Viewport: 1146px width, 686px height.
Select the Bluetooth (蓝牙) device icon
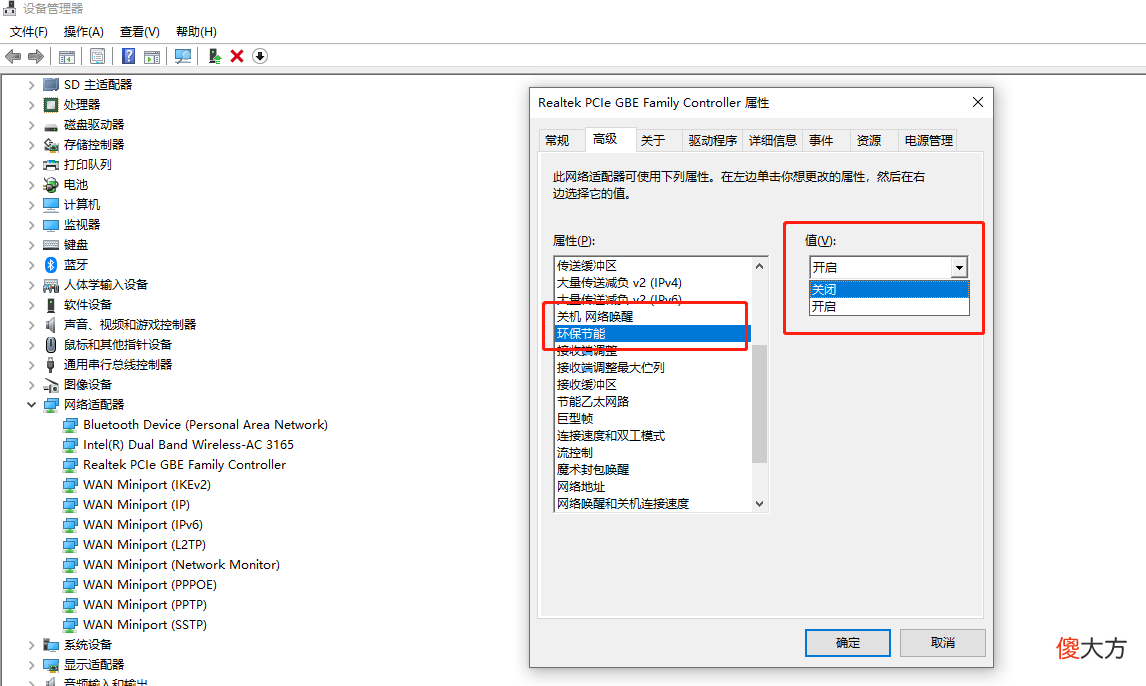pyautogui.click(x=50, y=264)
